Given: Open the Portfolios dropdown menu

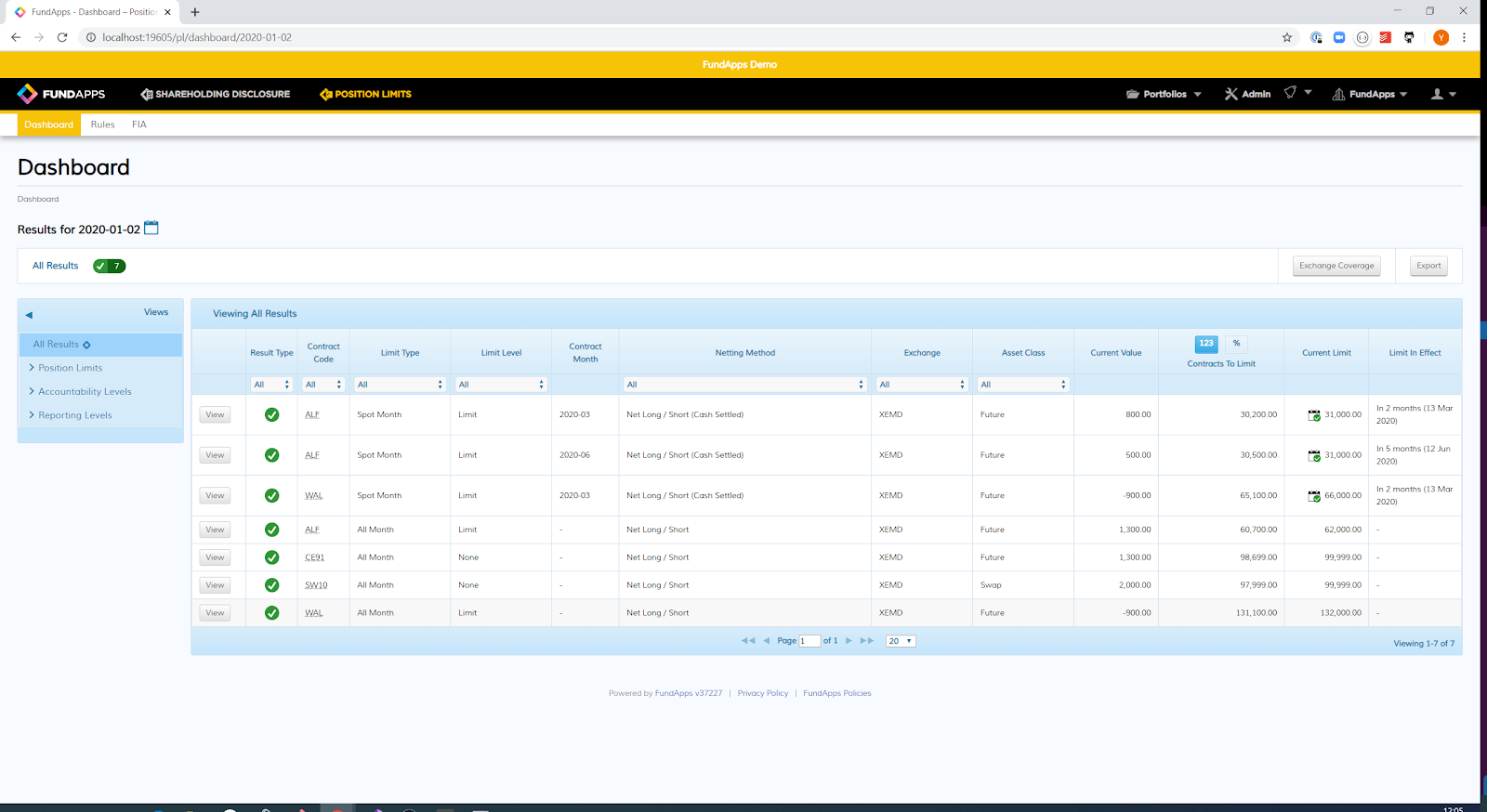Looking at the screenshot, I should pyautogui.click(x=1164, y=94).
